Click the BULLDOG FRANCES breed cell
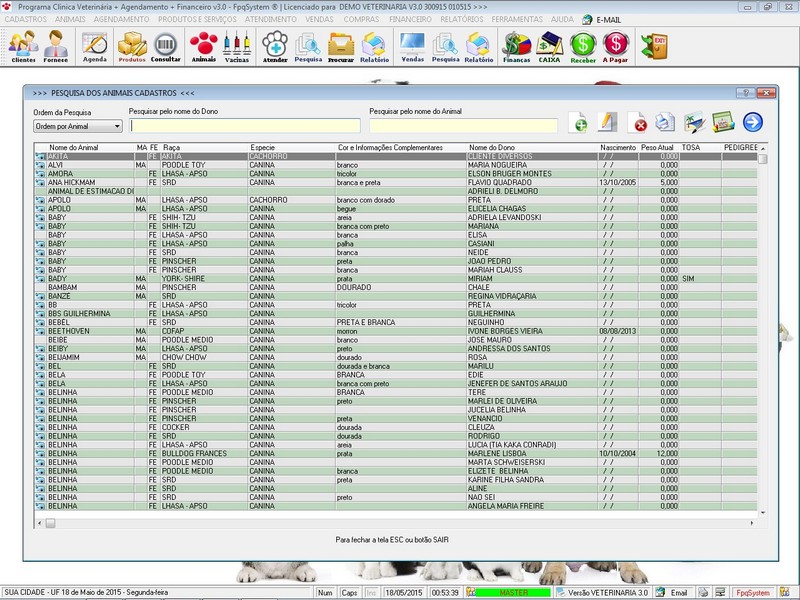800x600 pixels. point(204,454)
